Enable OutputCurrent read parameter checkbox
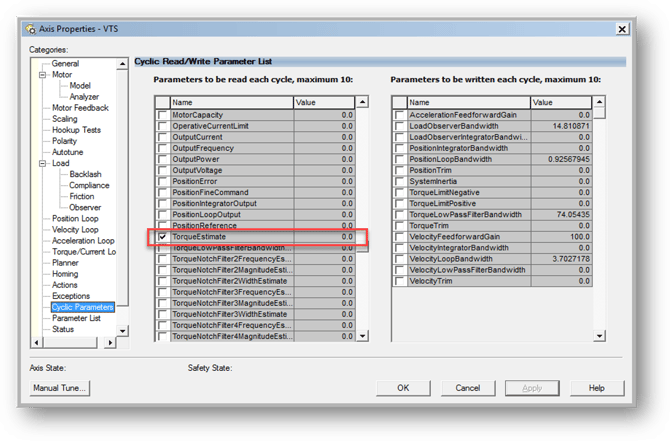The height and width of the screenshot is (441, 670). [162, 137]
